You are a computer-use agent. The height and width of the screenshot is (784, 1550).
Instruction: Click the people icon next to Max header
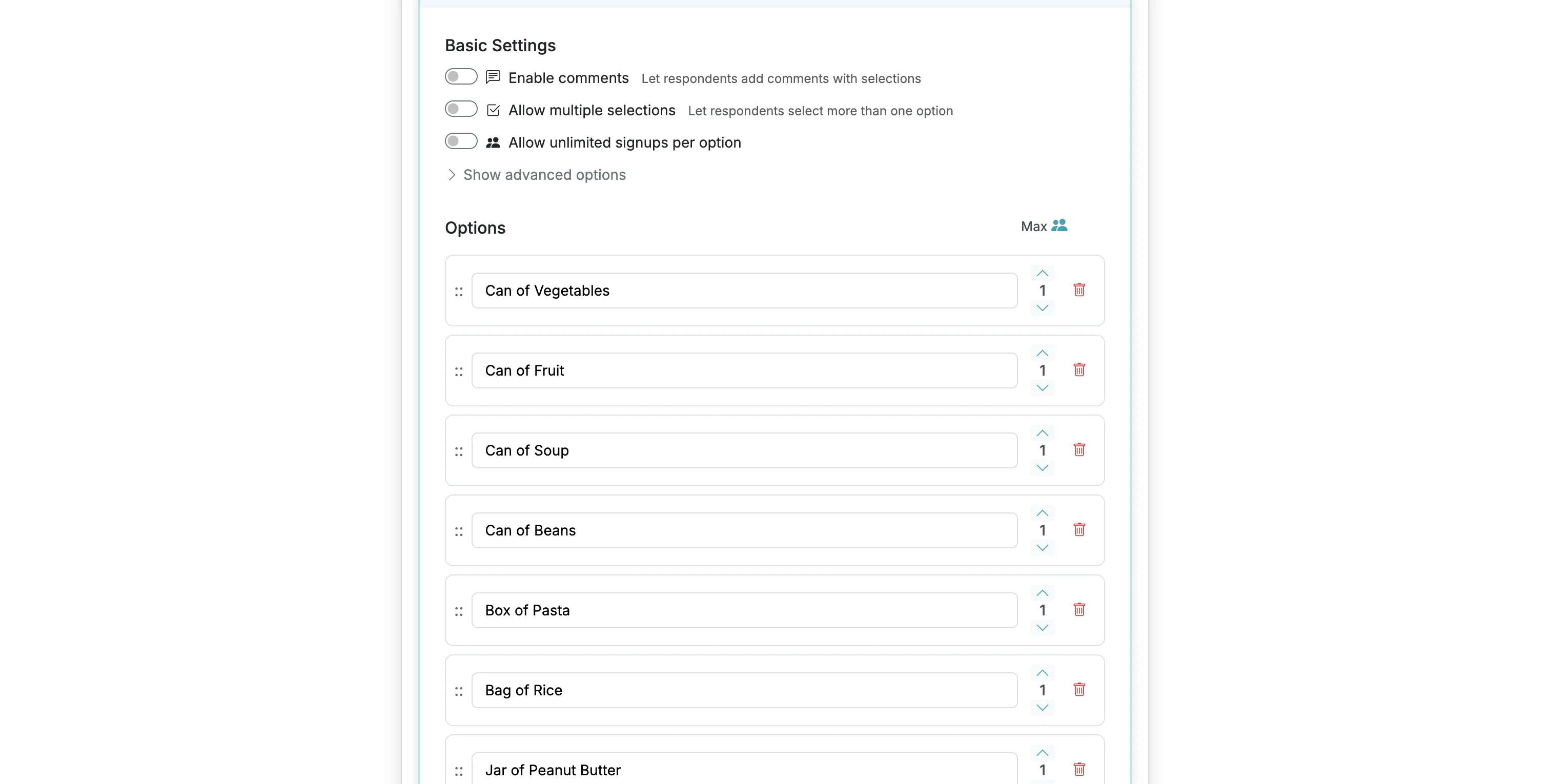[x=1061, y=225]
